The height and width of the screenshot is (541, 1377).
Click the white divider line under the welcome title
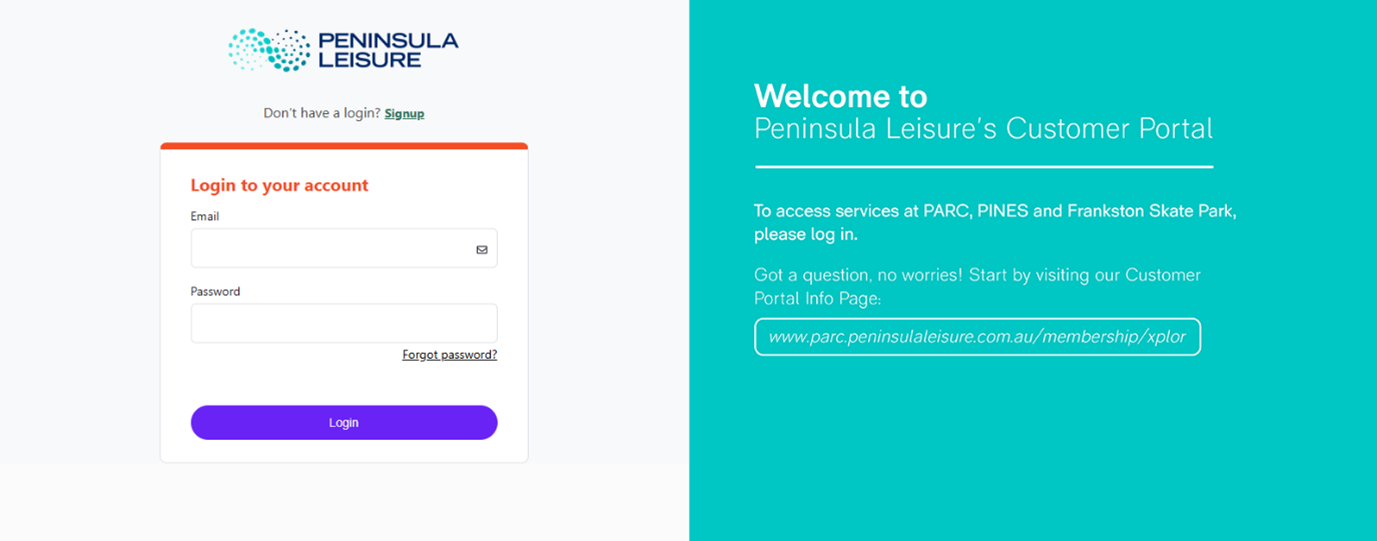point(984,167)
